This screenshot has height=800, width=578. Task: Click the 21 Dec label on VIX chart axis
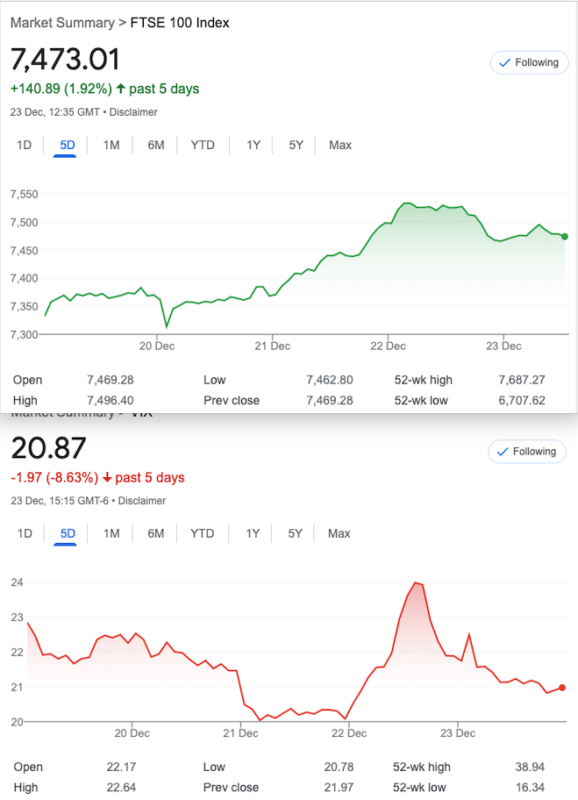[x=240, y=733]
